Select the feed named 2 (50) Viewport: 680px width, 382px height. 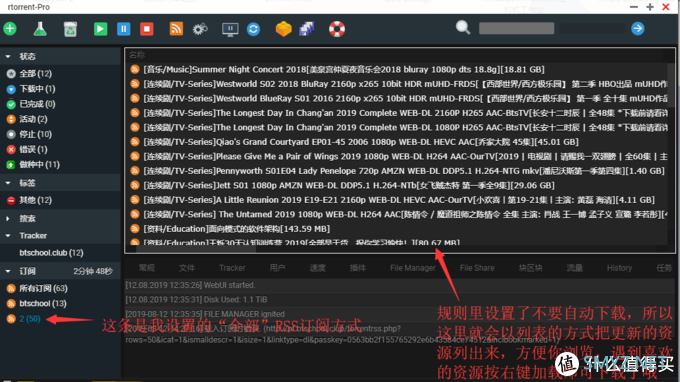pos(29,319)
